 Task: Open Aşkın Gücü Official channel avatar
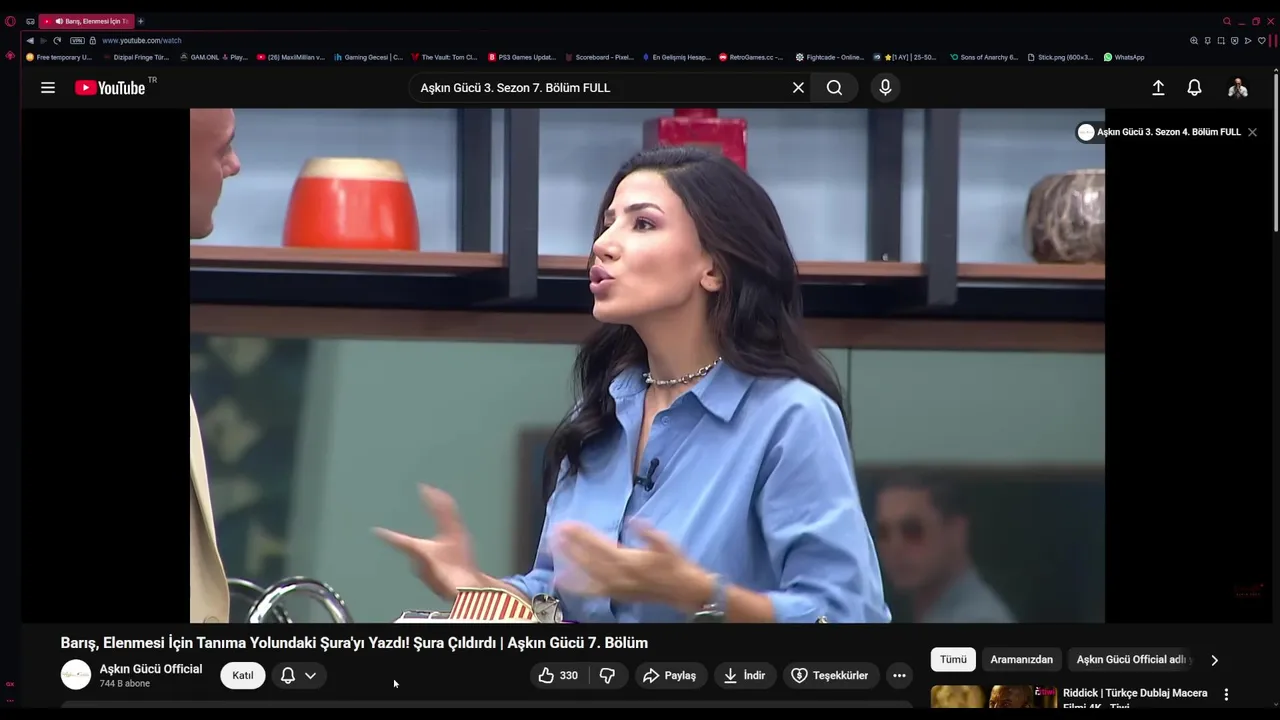coord(76,675)
